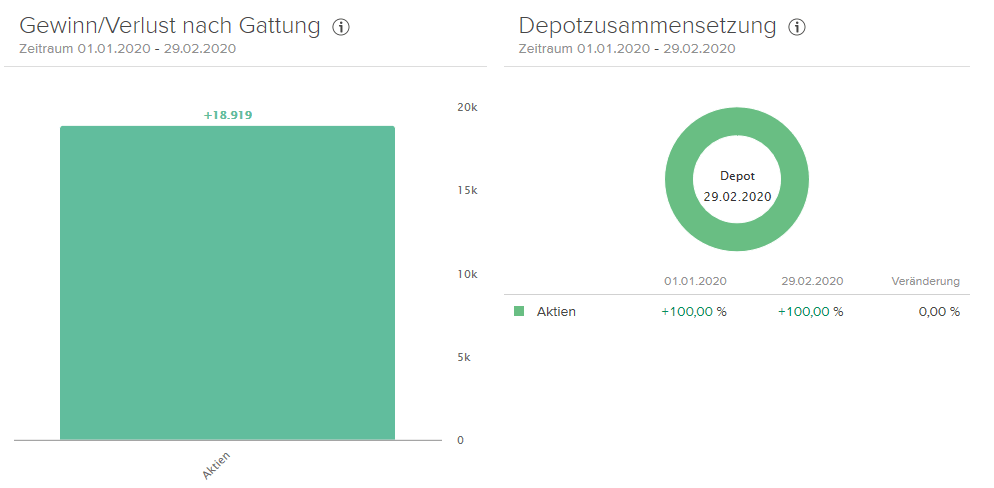The height and width of the screenshot is (488, 994).
Task: Click the +18.919 value label above bar
Action: [228, 115]
